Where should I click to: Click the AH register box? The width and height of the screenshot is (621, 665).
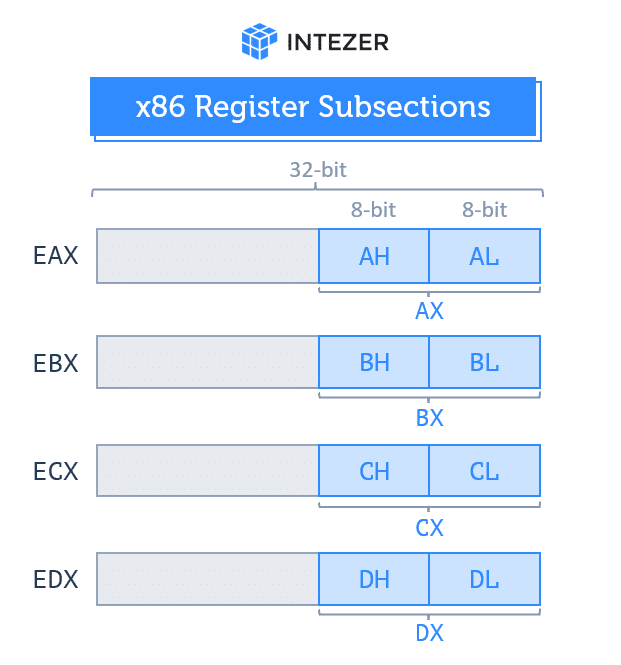point(374,256)
